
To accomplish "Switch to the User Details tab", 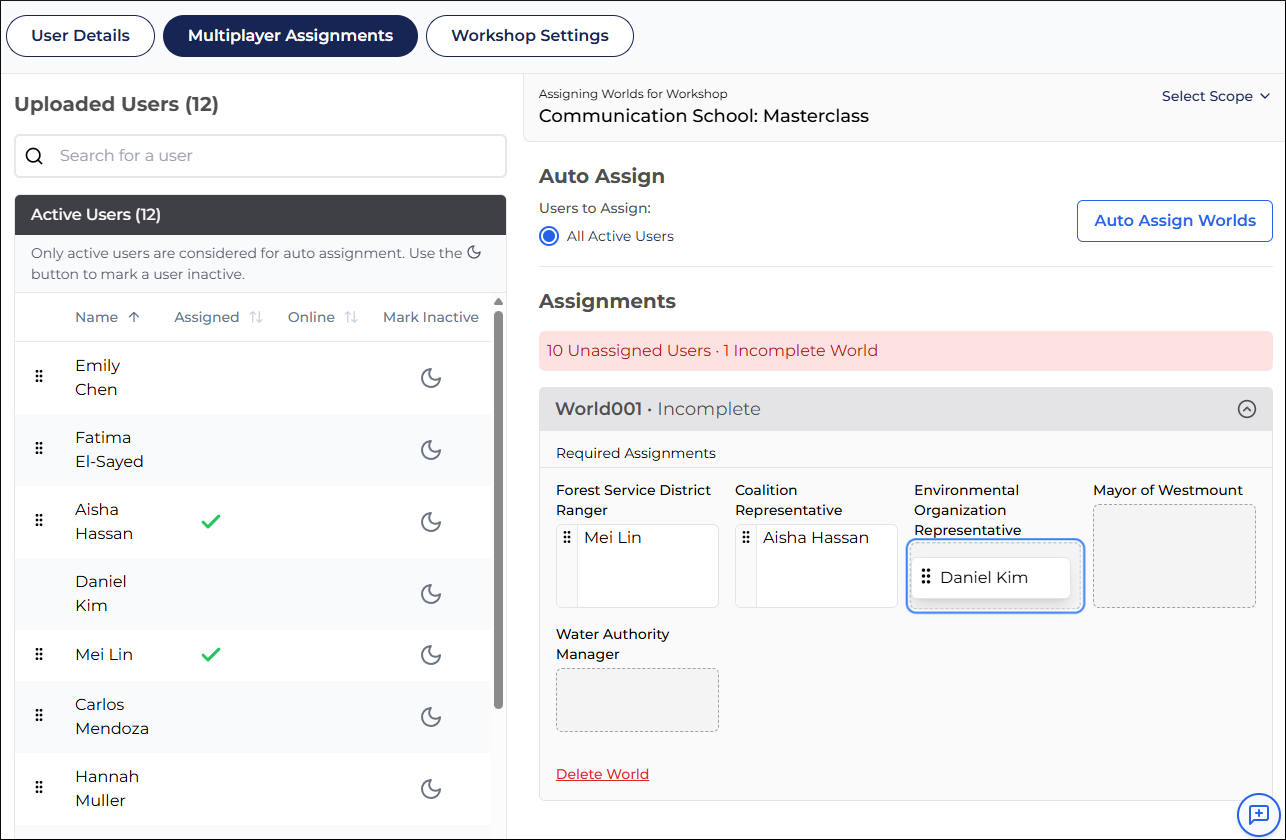I will coord(81,36).
